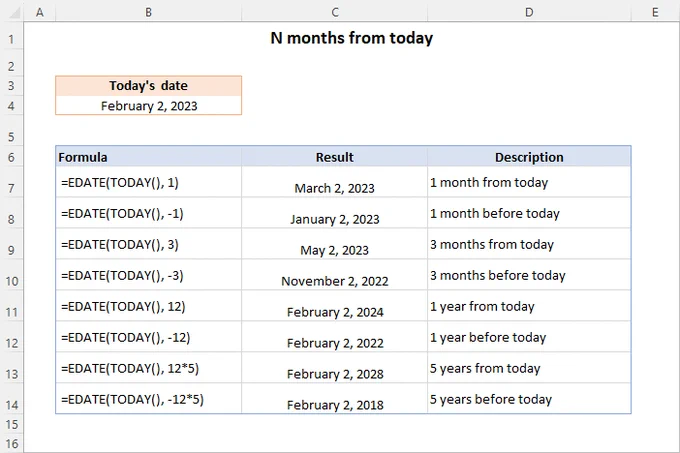Click the 'Result' column heading cell
Screen dimensions: 680x453
tap(334, 157)
